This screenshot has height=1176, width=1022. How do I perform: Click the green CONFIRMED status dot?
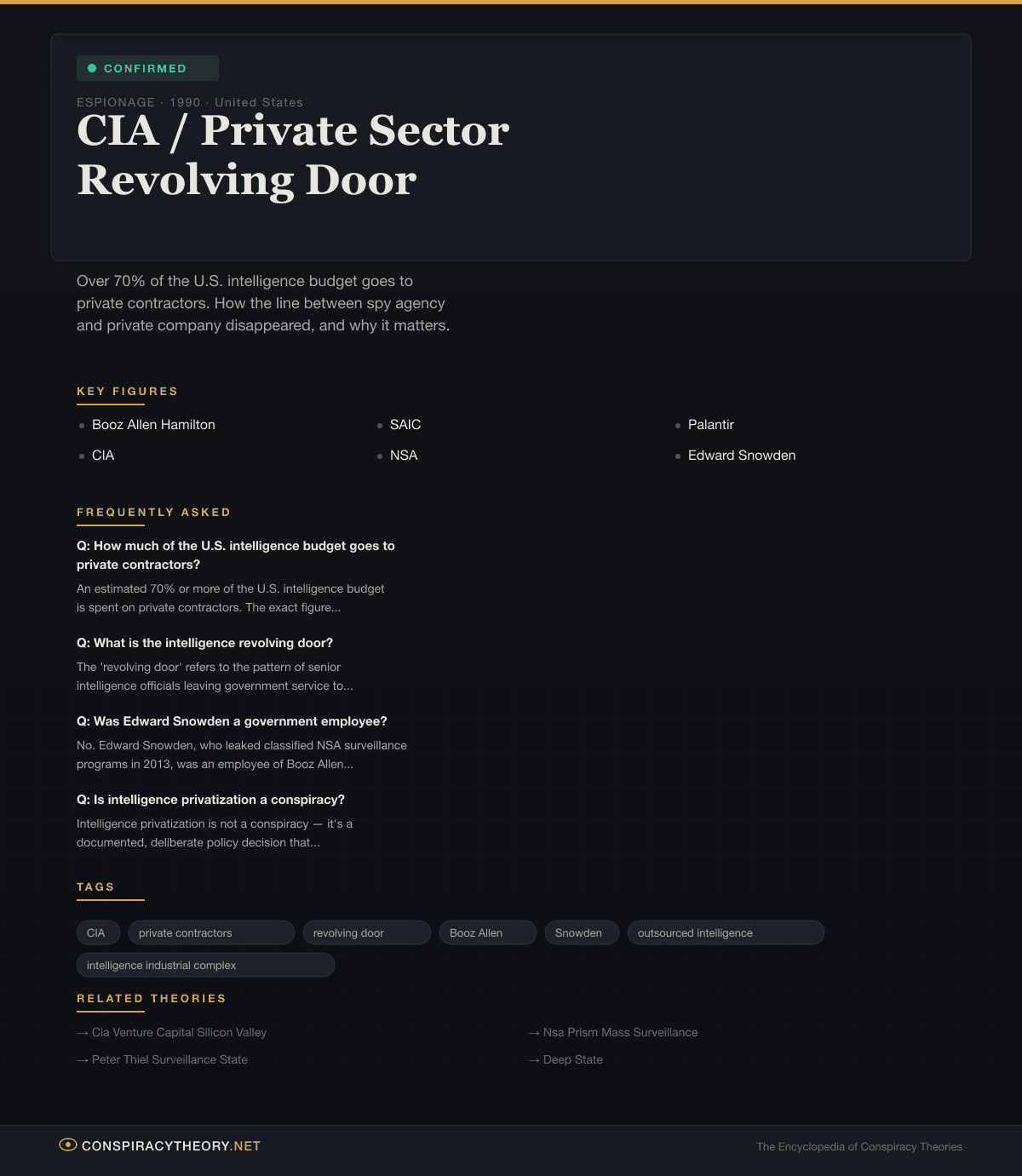click(92, 68)
